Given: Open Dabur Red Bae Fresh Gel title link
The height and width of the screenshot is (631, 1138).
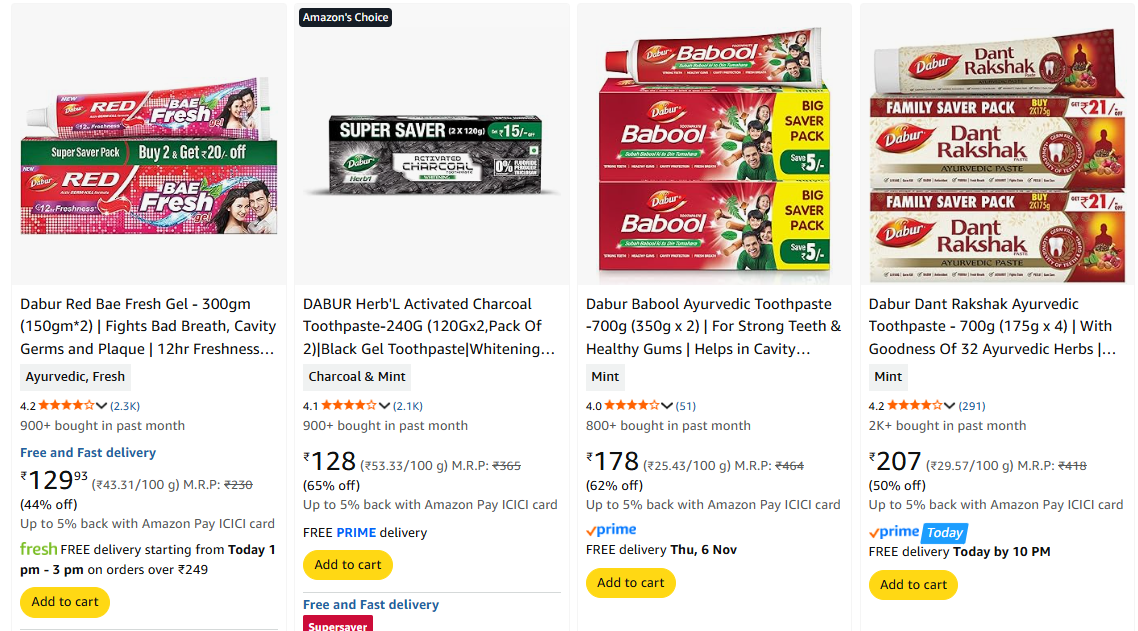Looking at the screenshot, I should [x=148, y=326].
